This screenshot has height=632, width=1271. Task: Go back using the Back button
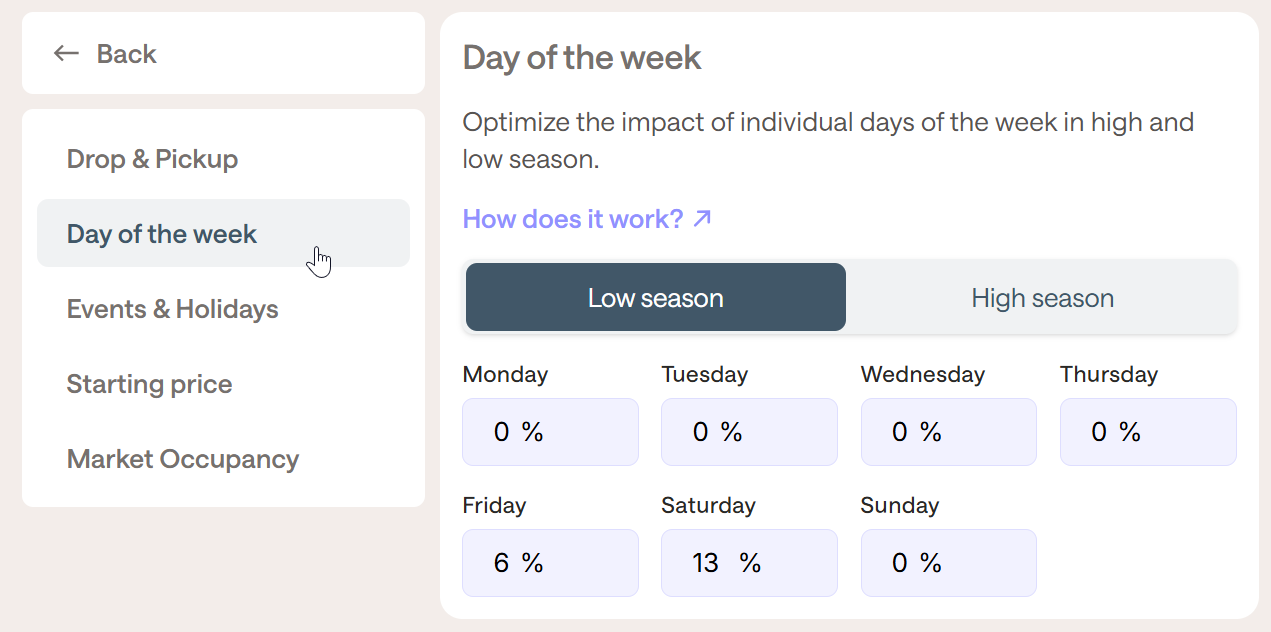tap(126, 54)
